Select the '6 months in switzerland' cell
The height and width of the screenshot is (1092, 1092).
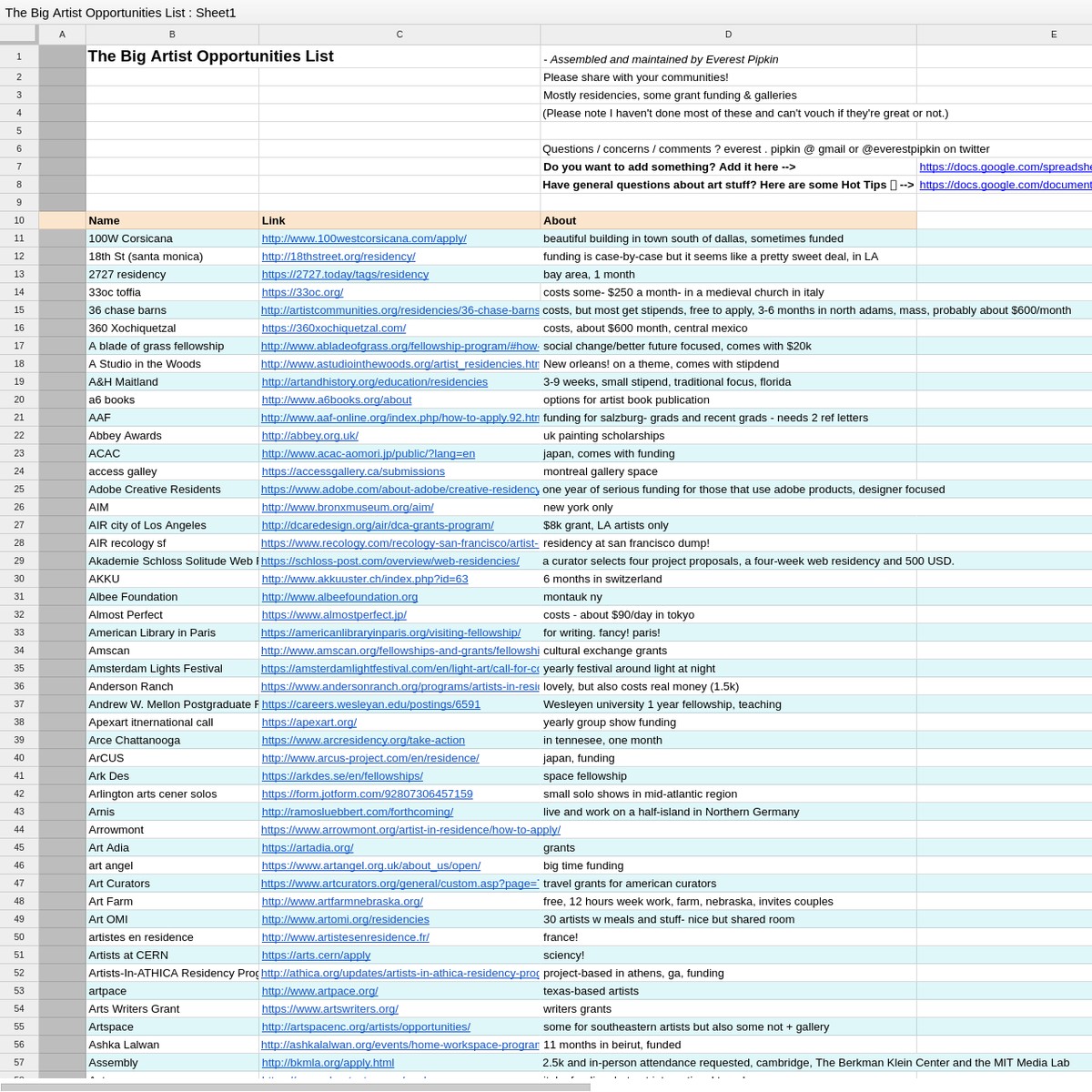pyautogui.click(x=728, y=579)
